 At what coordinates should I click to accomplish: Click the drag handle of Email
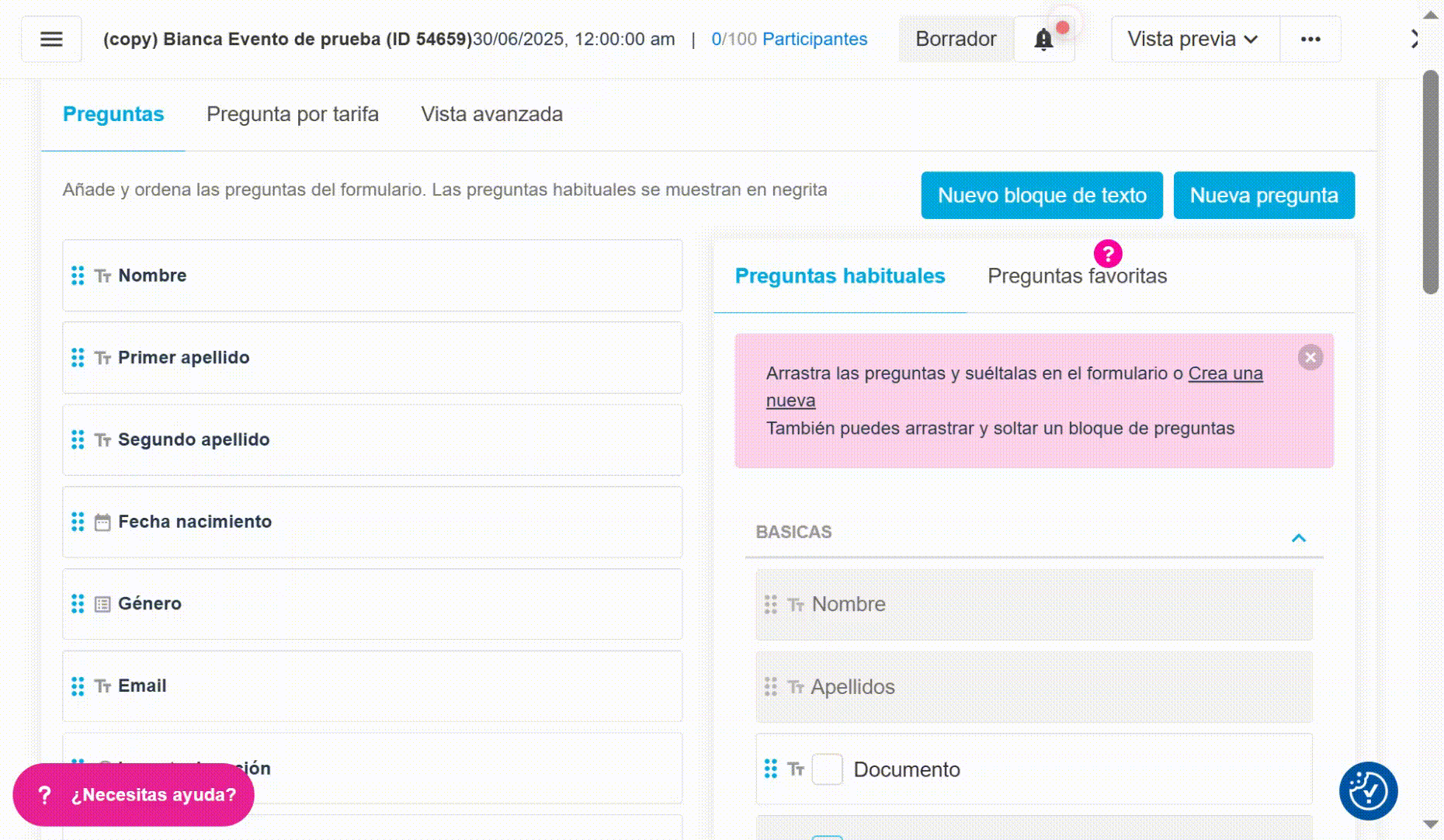click(x=78, y=686)
